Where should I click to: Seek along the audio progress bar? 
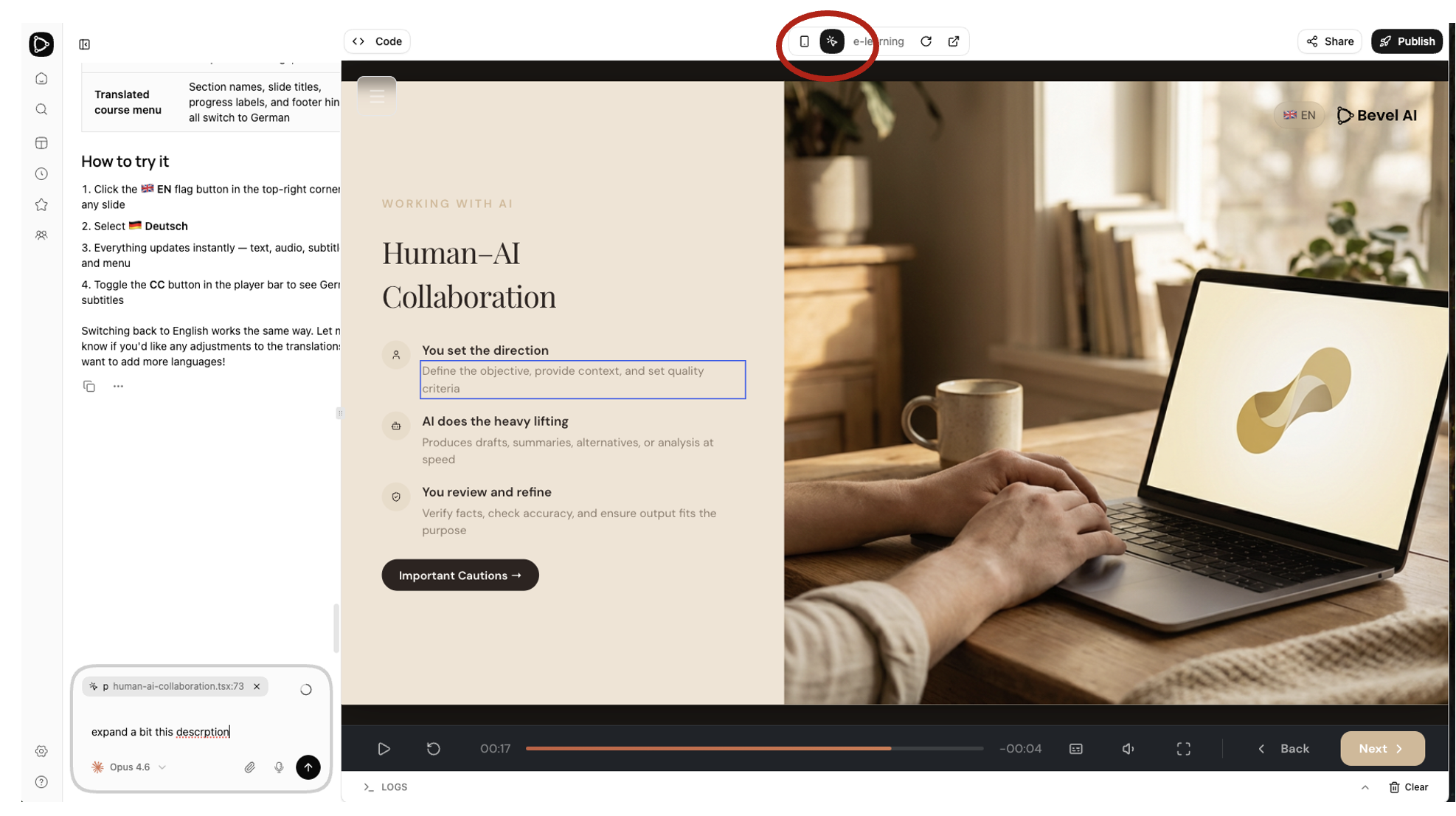(754, 749)
